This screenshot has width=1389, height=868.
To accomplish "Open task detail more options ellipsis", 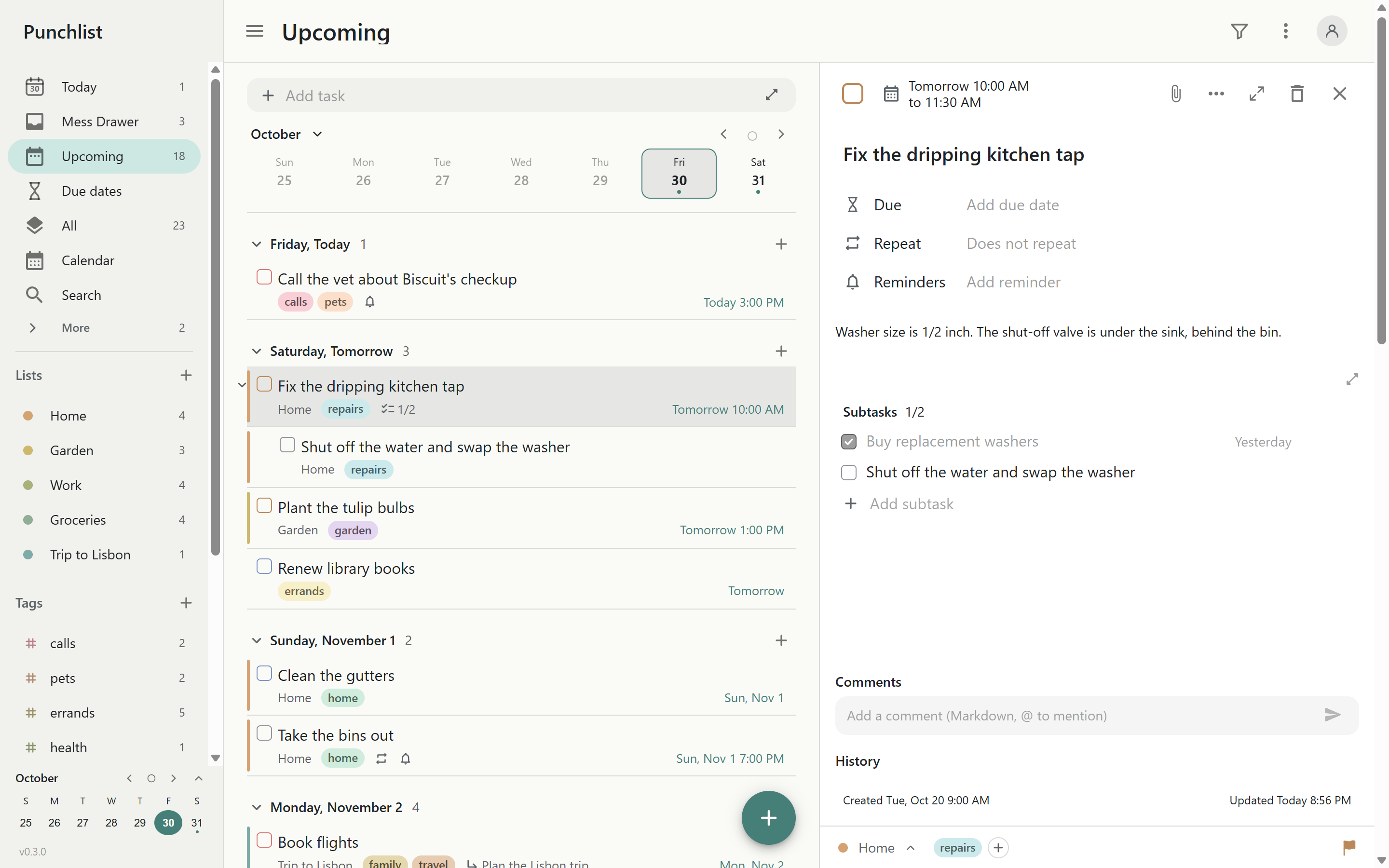I will tap(1216, 94).
